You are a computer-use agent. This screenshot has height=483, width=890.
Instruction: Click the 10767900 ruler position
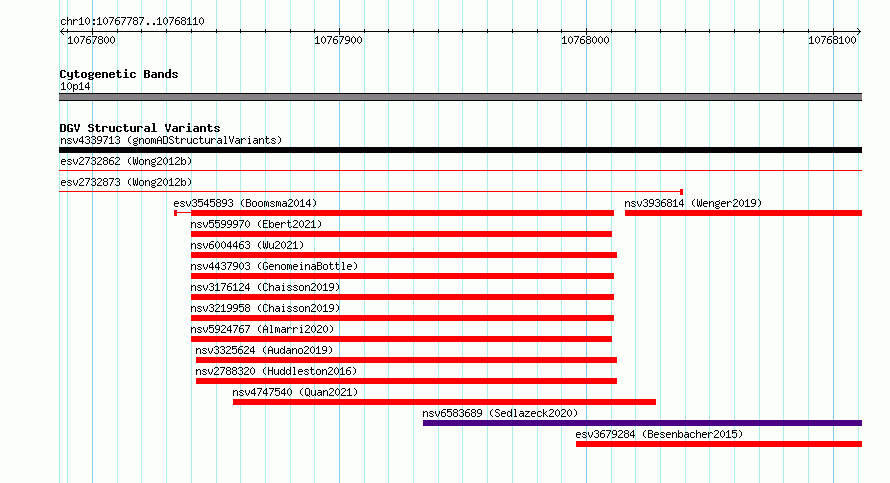coord(338,40)
